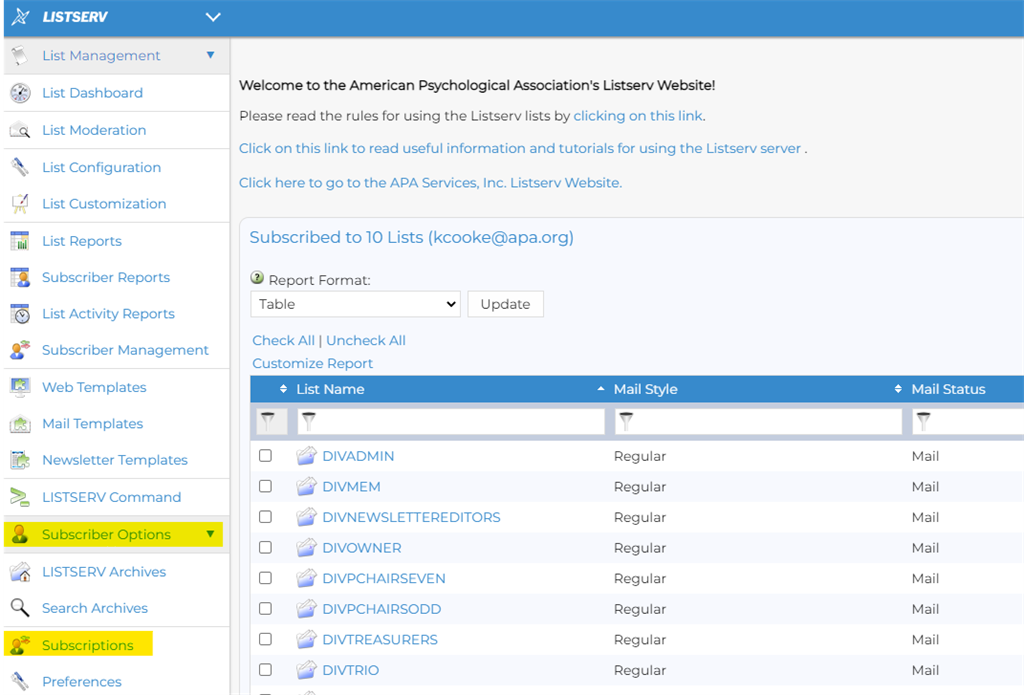Open List Moderation menu item

pos(94,130)
